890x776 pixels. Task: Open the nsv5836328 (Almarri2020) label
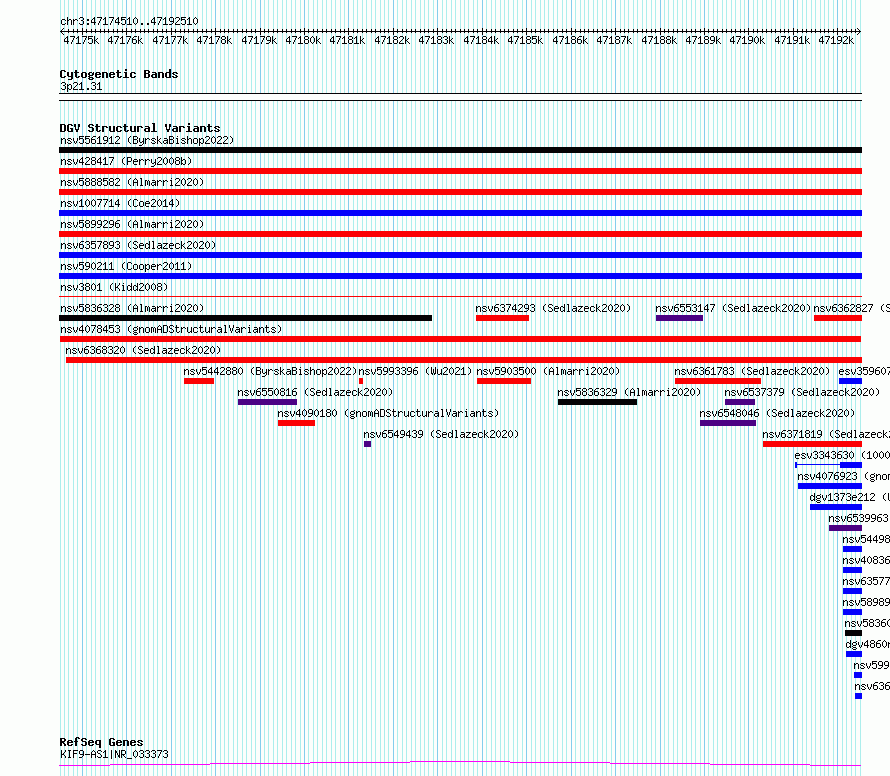coord(132,308)
